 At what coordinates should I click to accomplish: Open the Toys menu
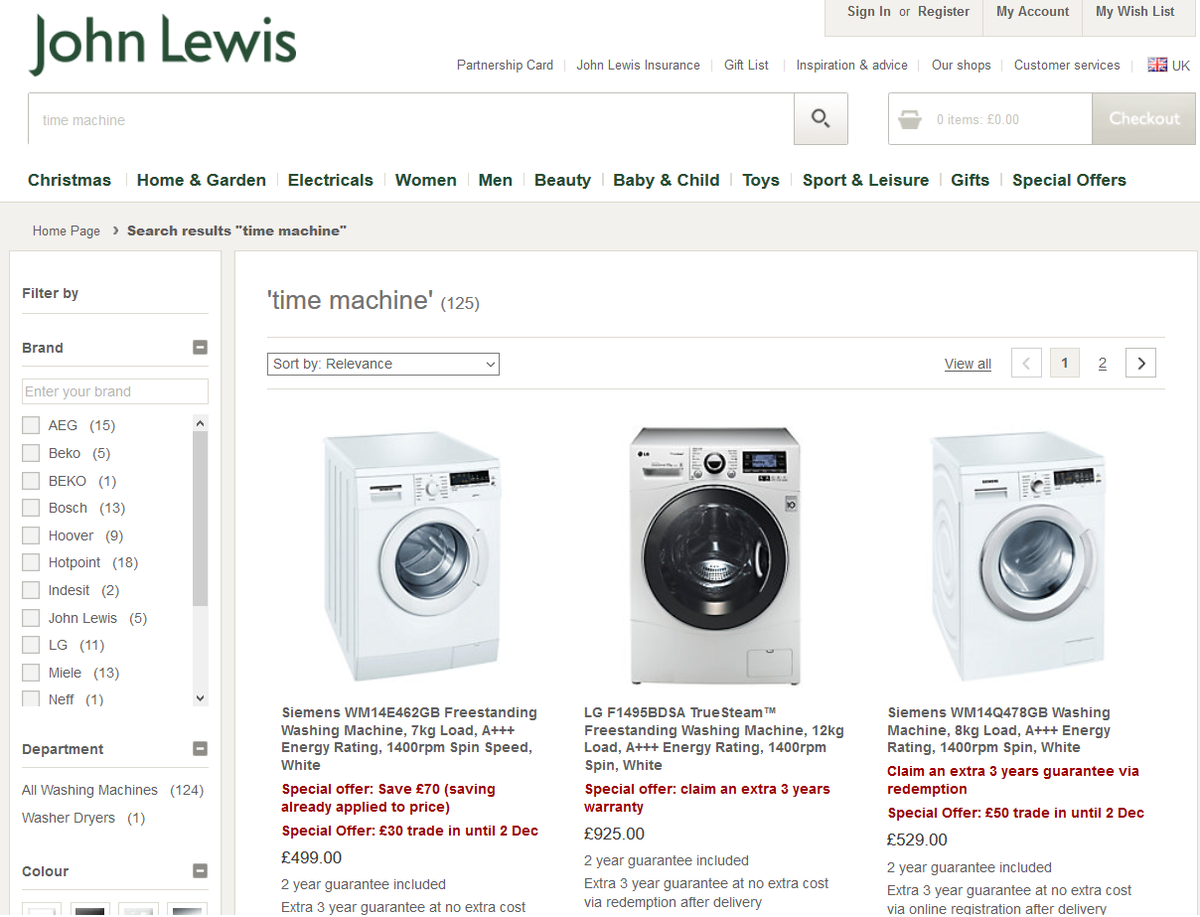click(x=761, y=180)
